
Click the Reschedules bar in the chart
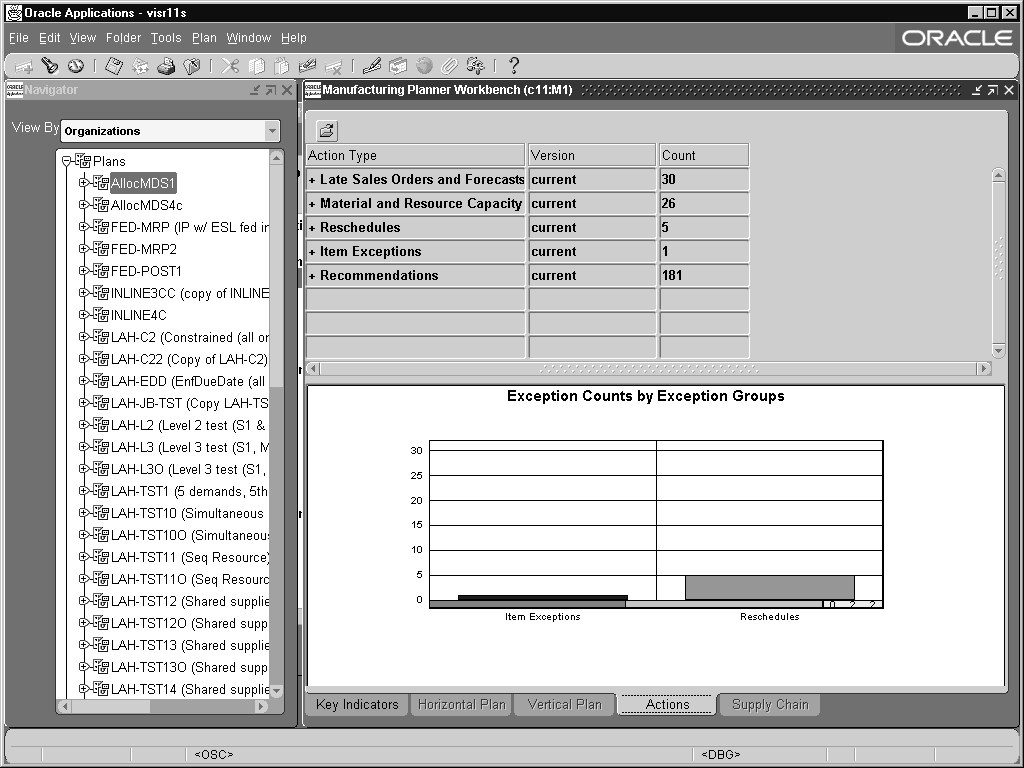pos(769,588)
